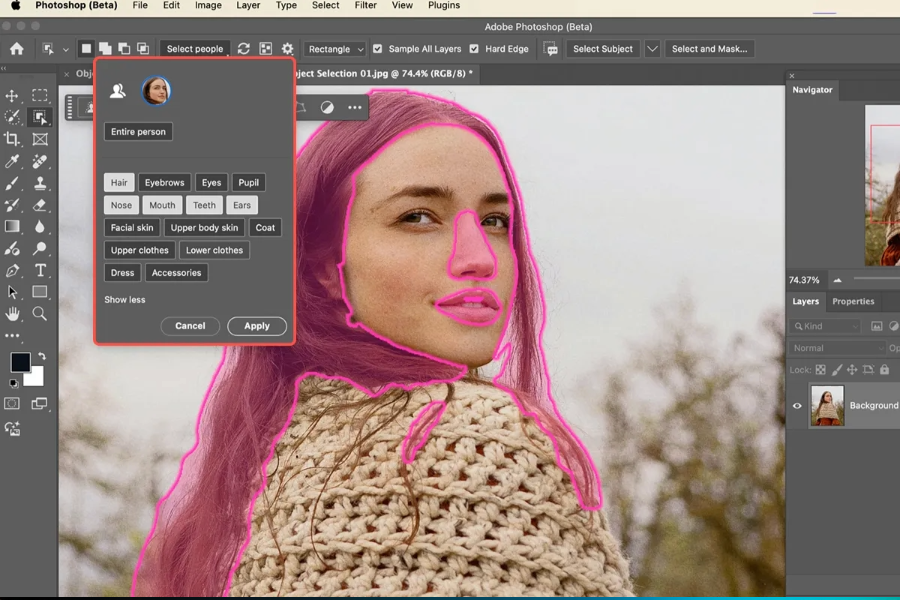This screenshot has width=900, height=600.
Task: Select the Crop tool
Action: pos(12,139)
